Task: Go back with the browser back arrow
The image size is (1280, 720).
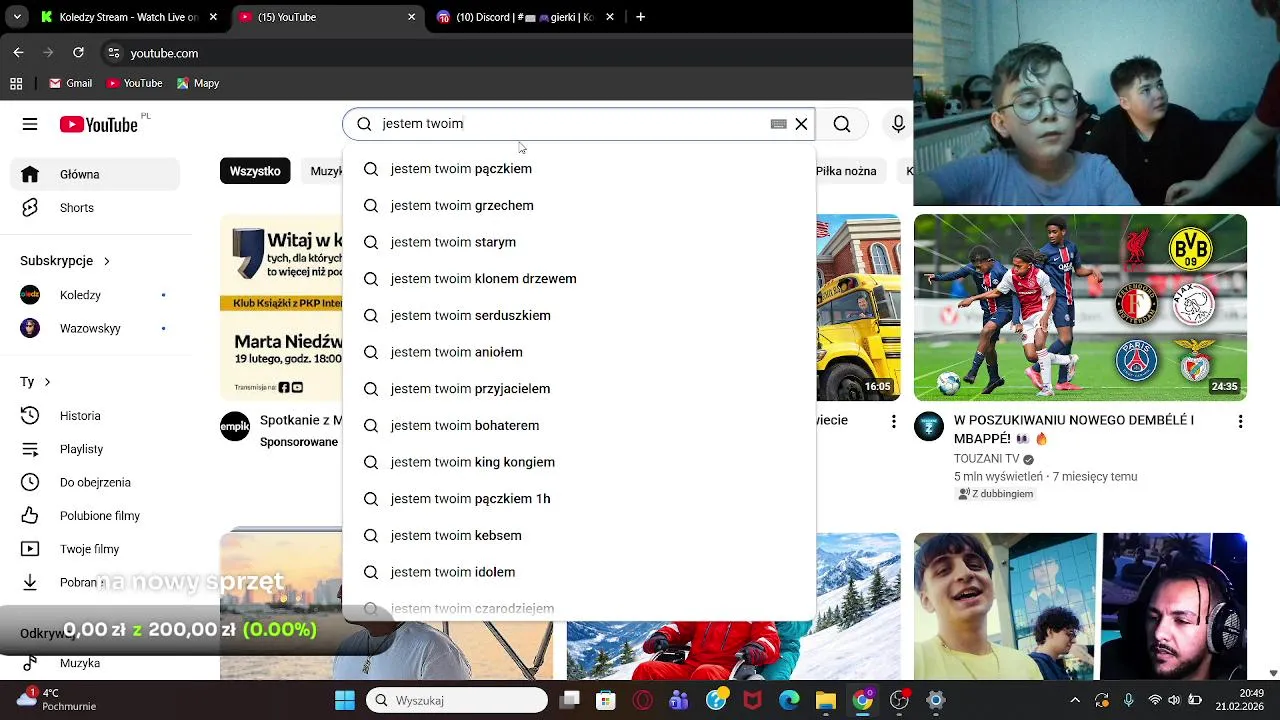Action: (18, 53)
